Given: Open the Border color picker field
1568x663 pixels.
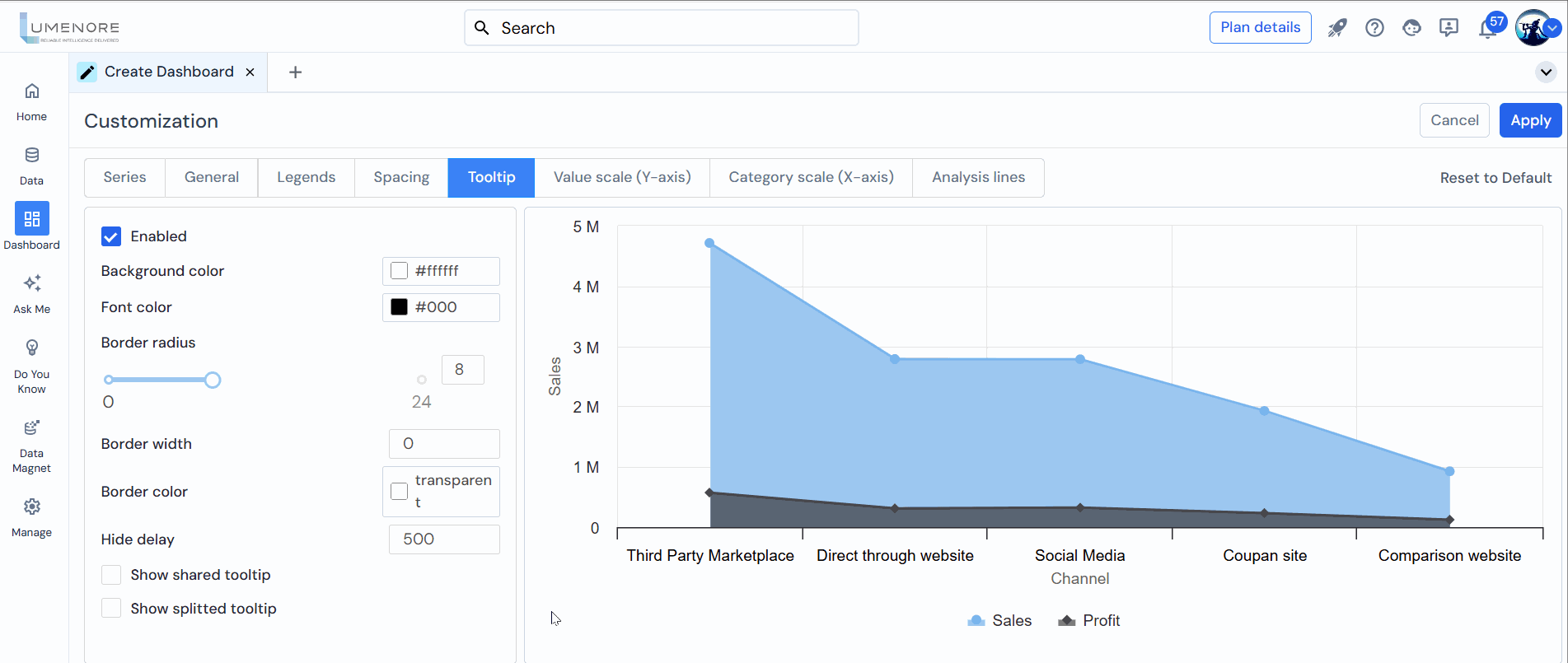Looking at the screenshot, I should coord(441,492).
